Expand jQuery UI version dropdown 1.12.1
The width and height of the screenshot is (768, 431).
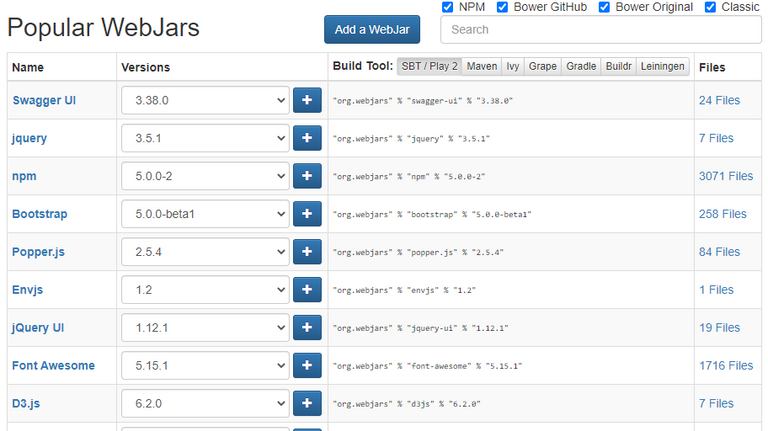click(x=205, y=328)
